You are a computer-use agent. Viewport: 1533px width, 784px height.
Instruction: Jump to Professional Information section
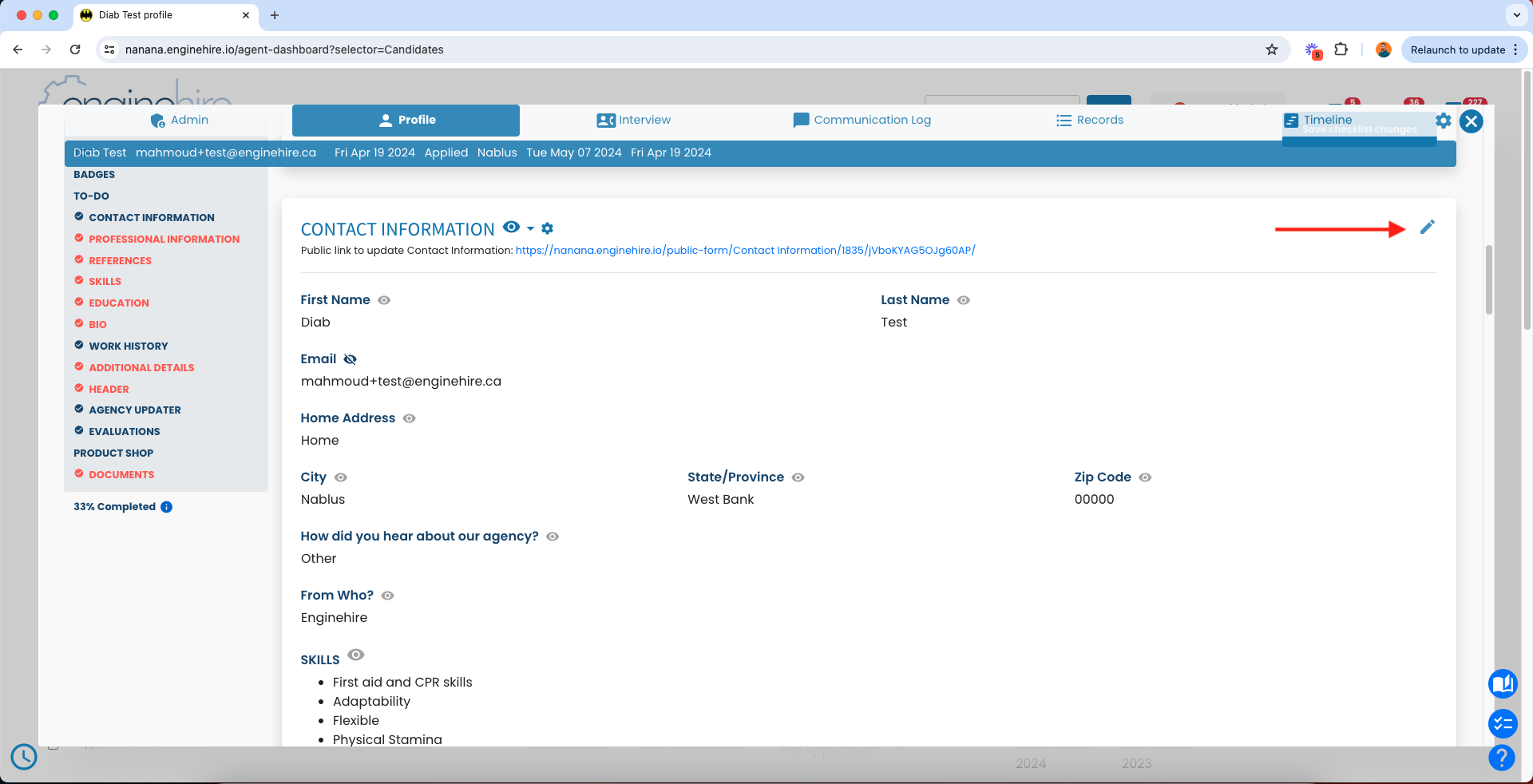(164, 239)
